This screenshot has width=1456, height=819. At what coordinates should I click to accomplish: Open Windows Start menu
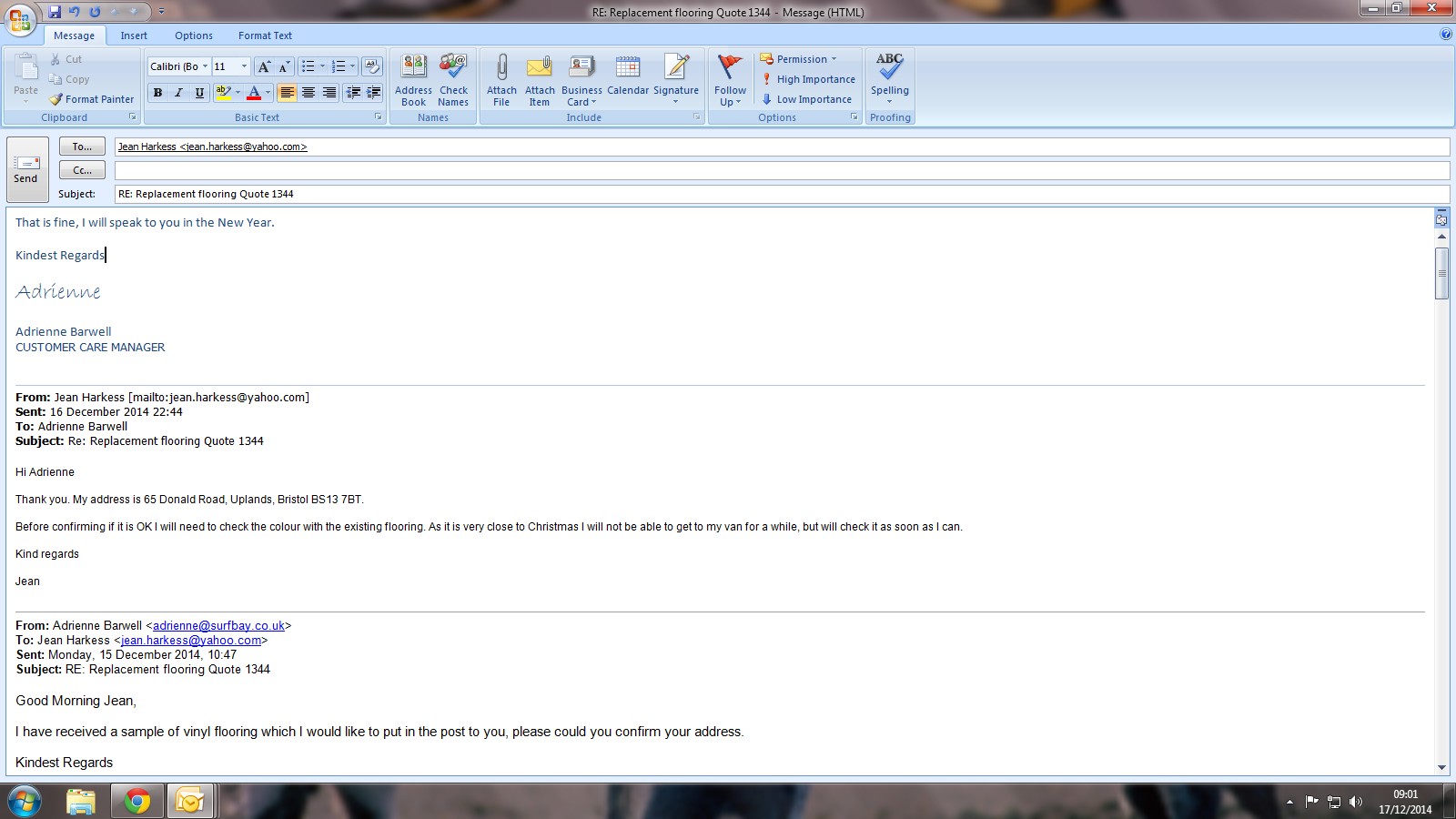point(24,802)
